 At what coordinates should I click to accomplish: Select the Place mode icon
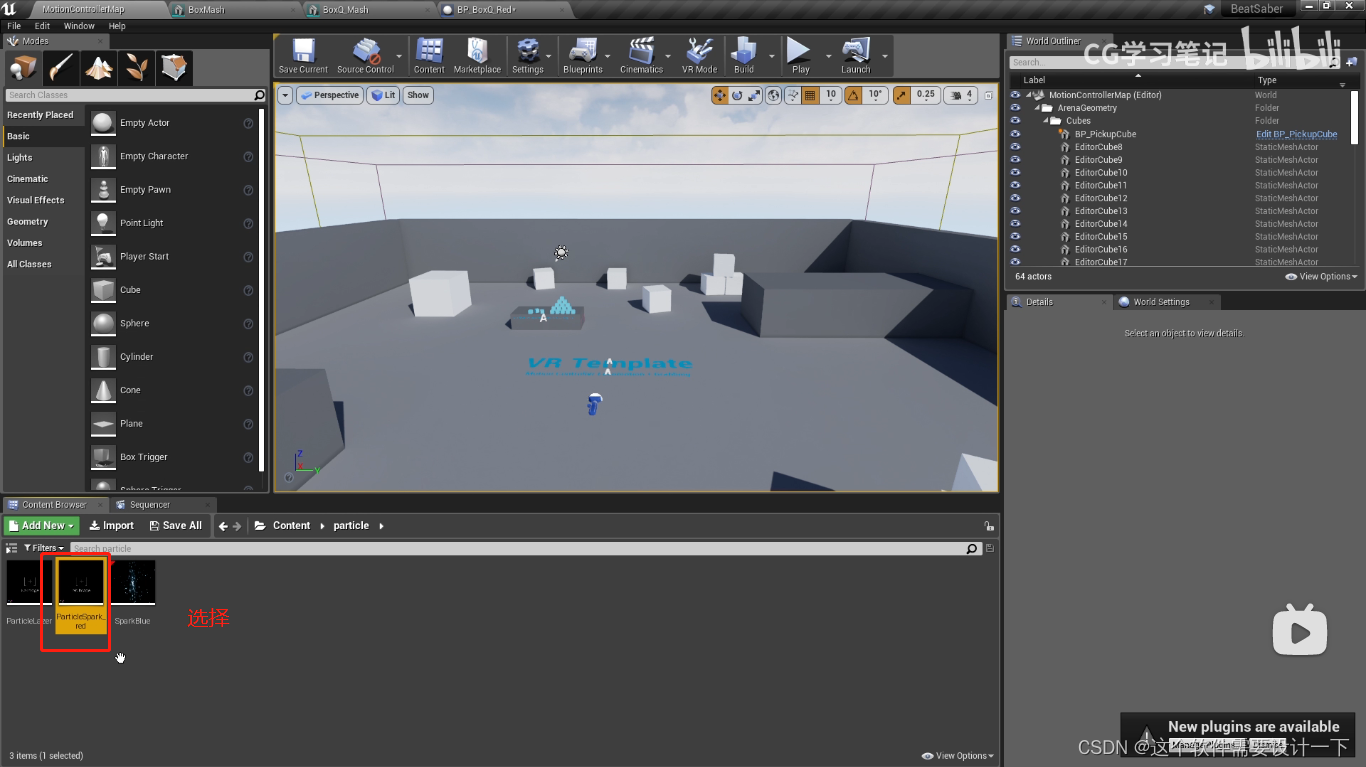point(22,68)
